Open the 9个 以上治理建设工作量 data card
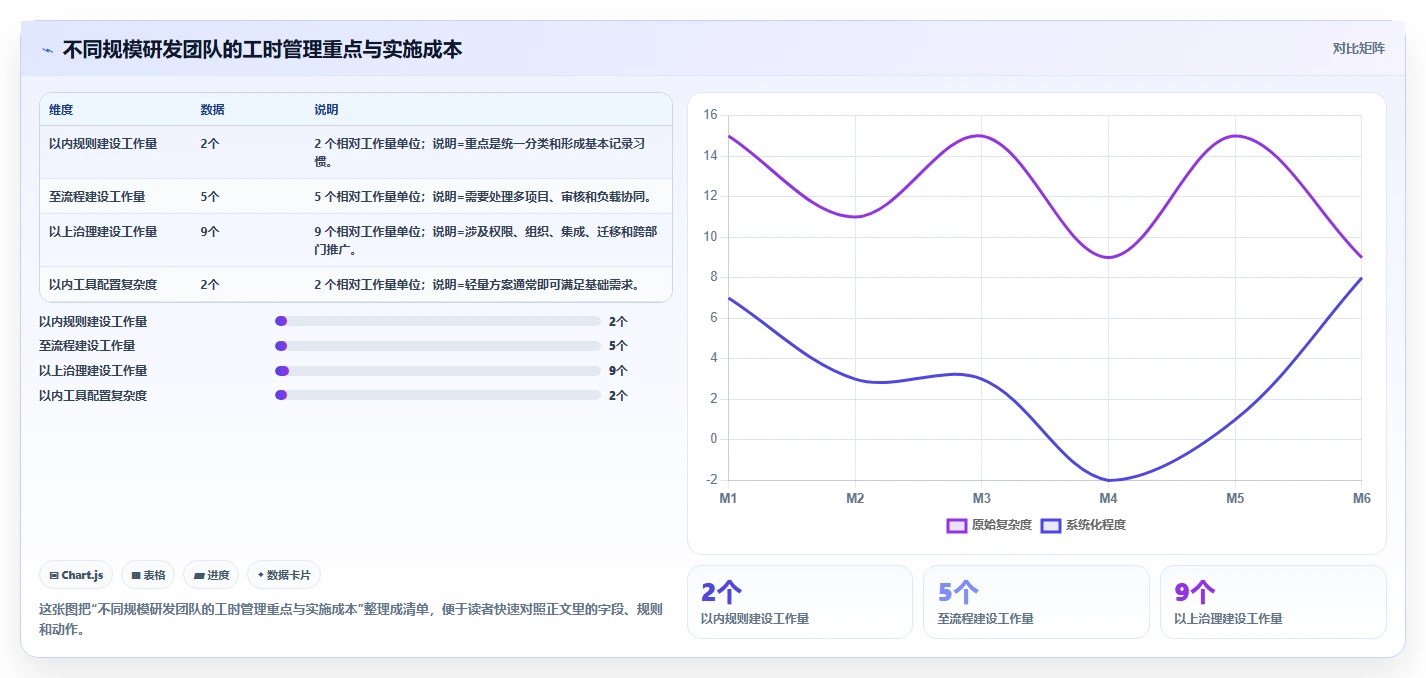The image size is (1426, 678). (x=1273, y=602)
